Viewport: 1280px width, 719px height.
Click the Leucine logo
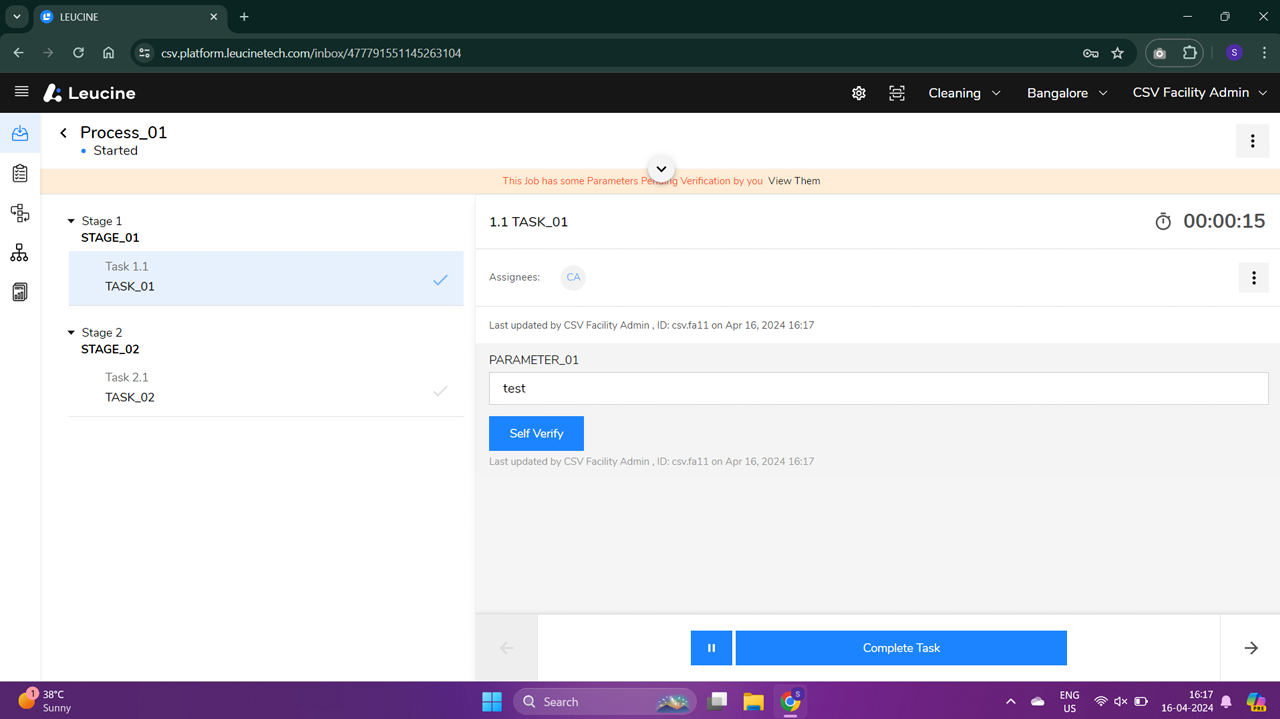[x=89, y=93]
